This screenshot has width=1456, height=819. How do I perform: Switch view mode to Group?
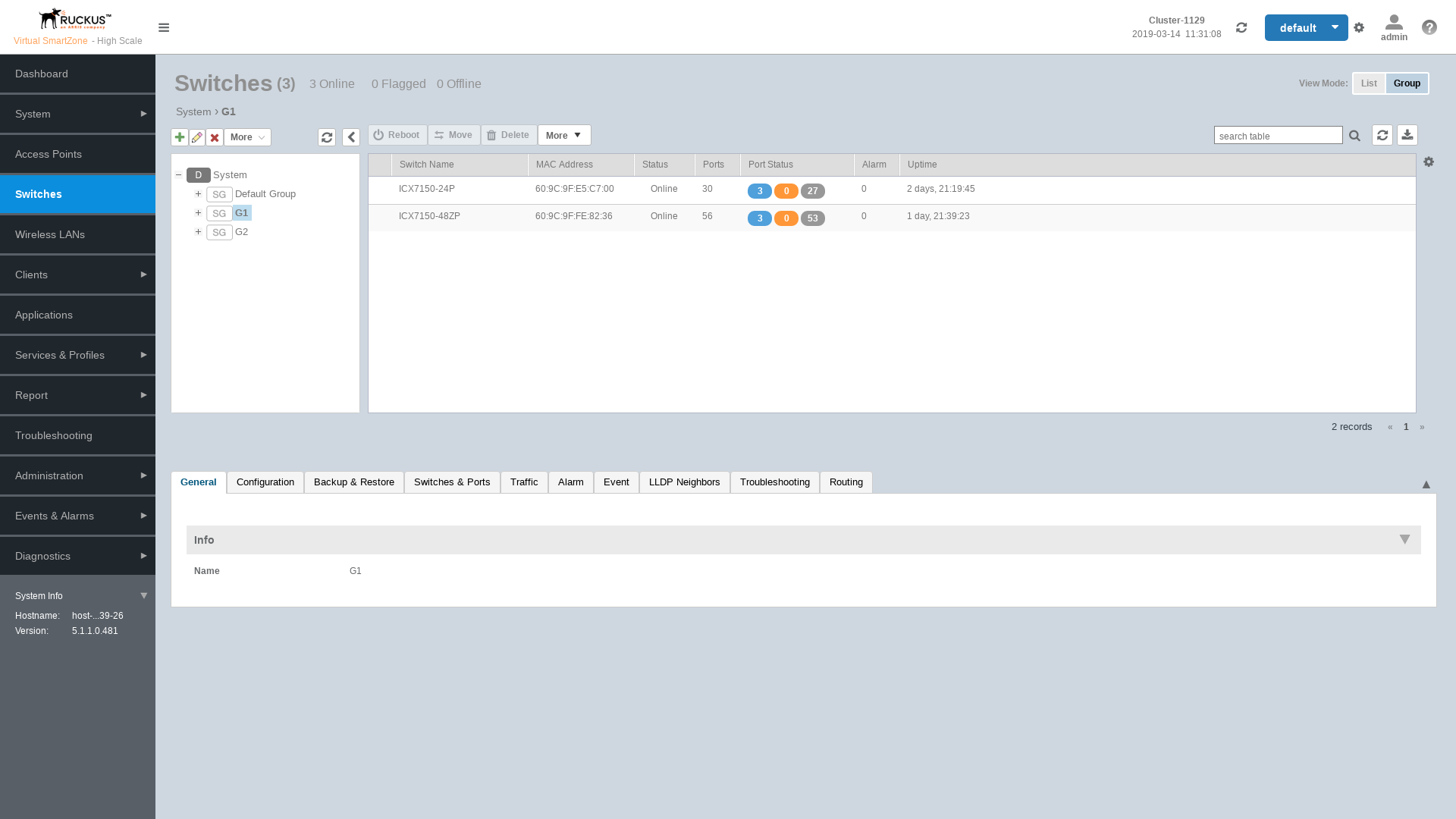1407,83
